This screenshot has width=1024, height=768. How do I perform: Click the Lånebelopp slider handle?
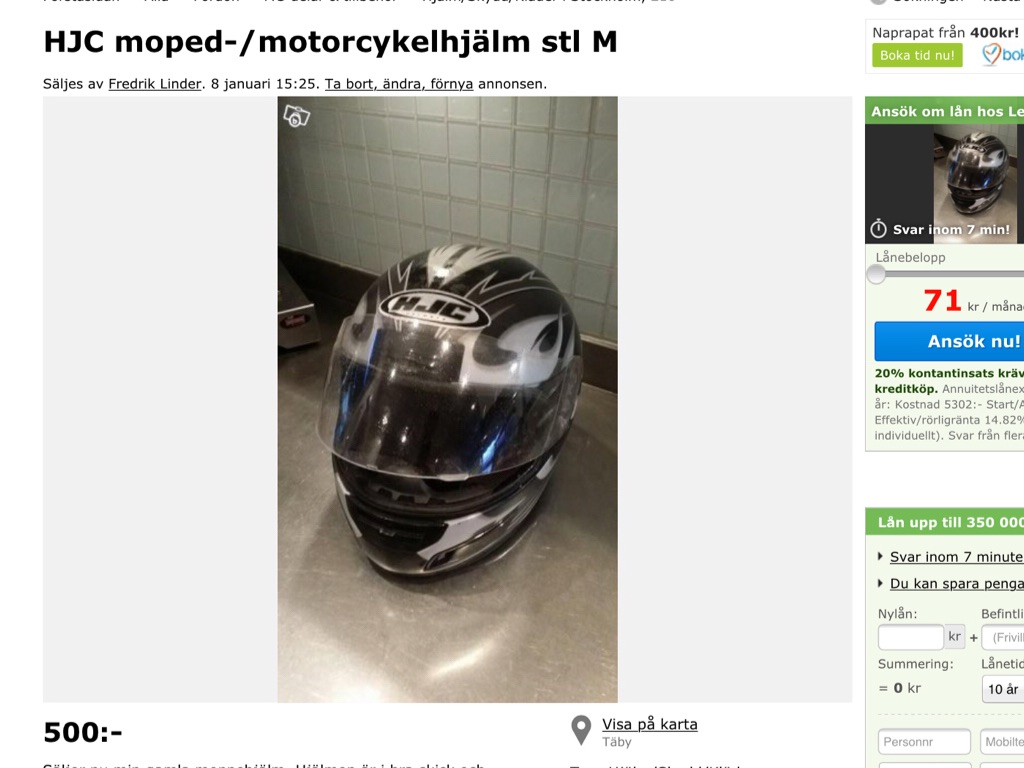[876, 274]
